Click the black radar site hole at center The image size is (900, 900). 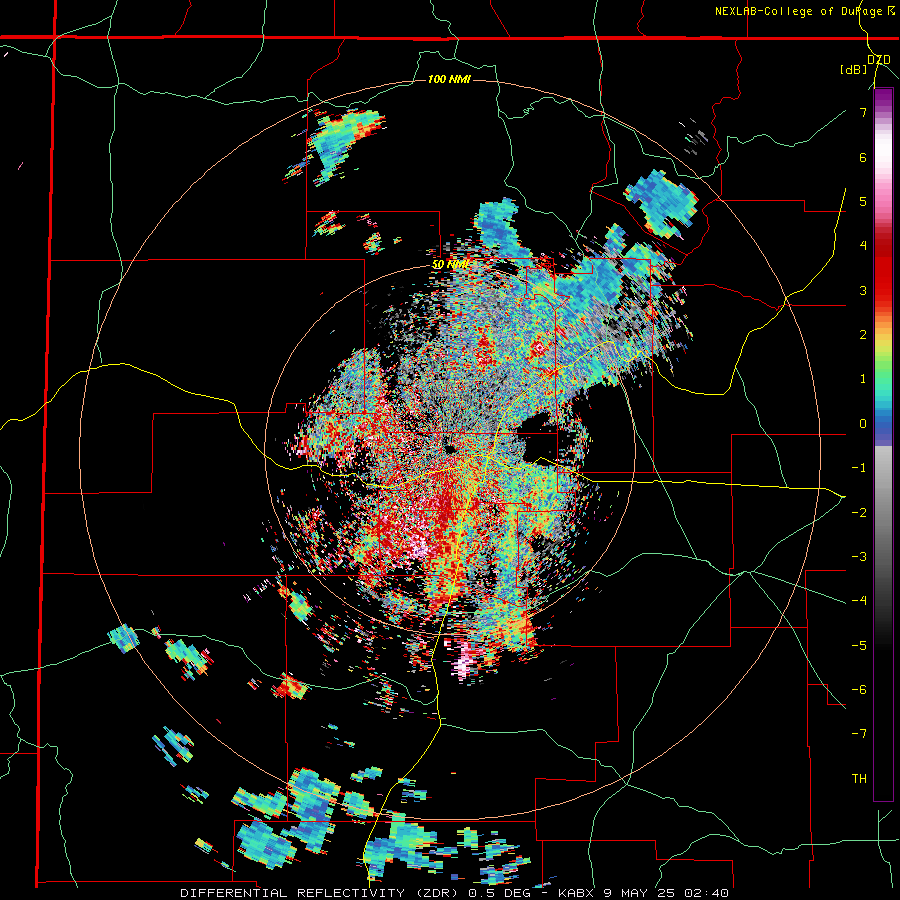(449, 447)
